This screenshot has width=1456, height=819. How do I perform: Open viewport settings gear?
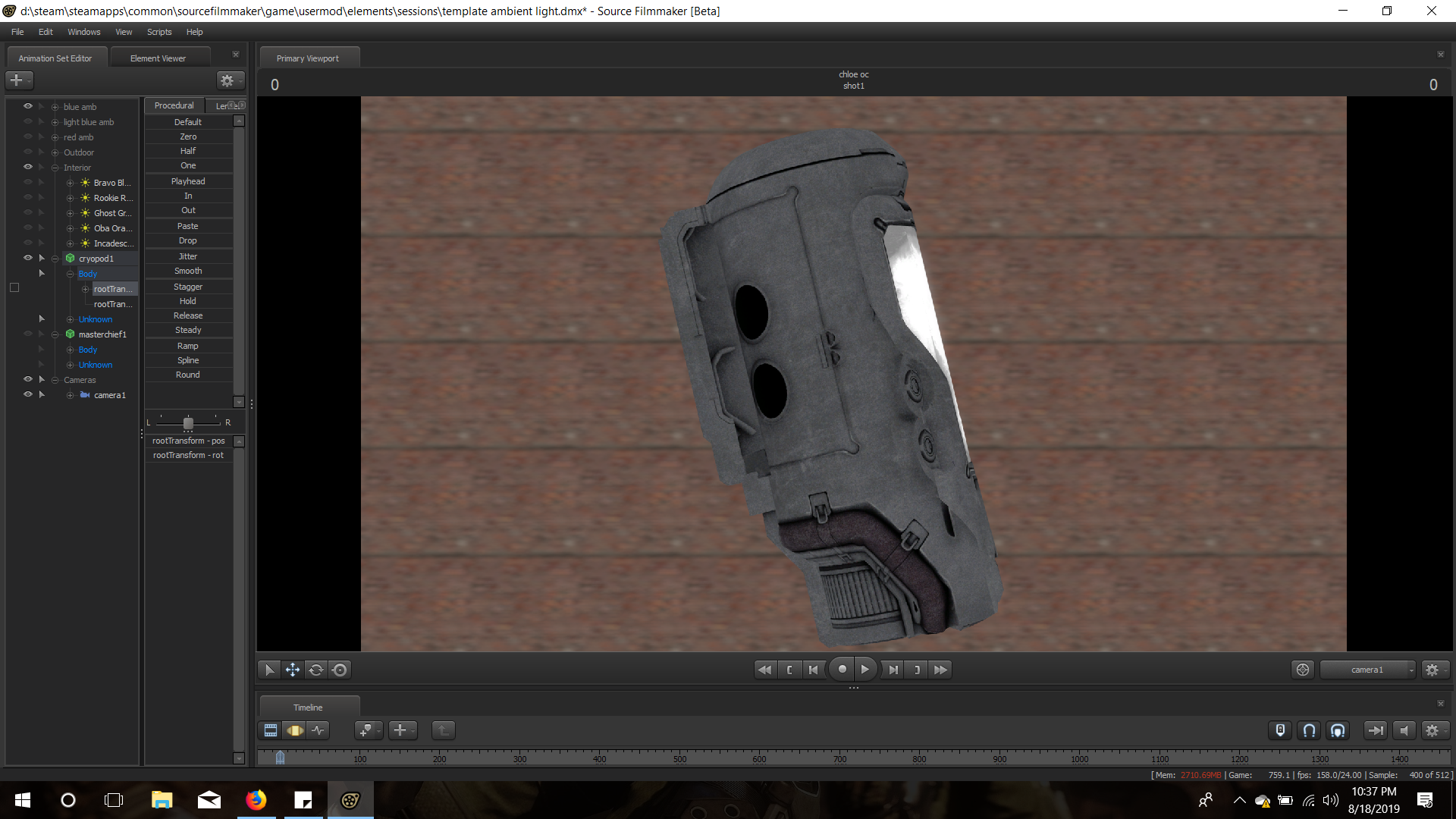(1432, 670)
